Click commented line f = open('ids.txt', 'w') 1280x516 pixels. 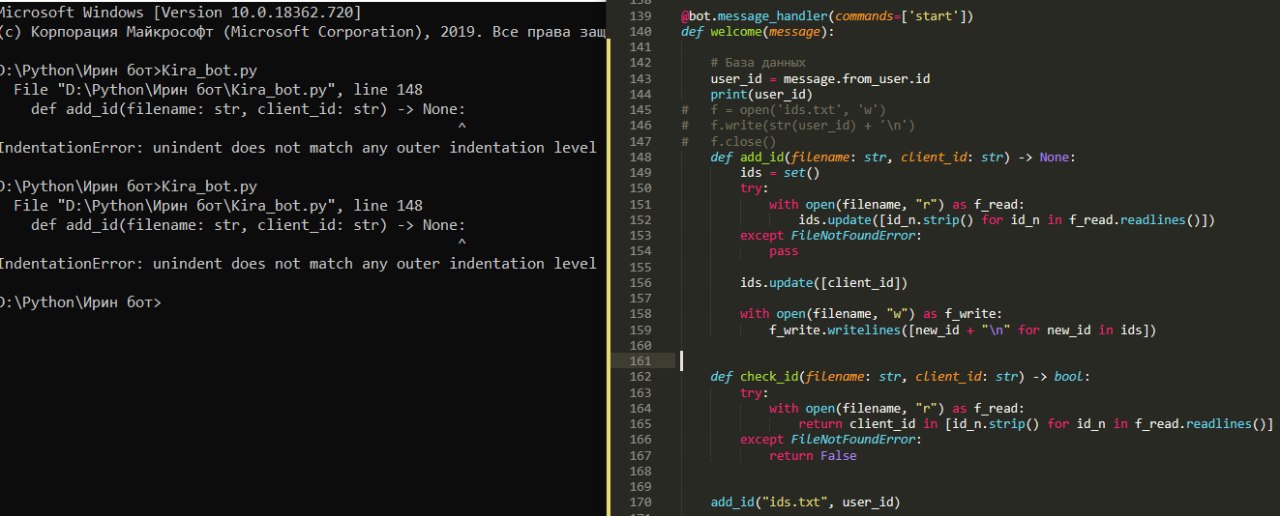point(798,110)
